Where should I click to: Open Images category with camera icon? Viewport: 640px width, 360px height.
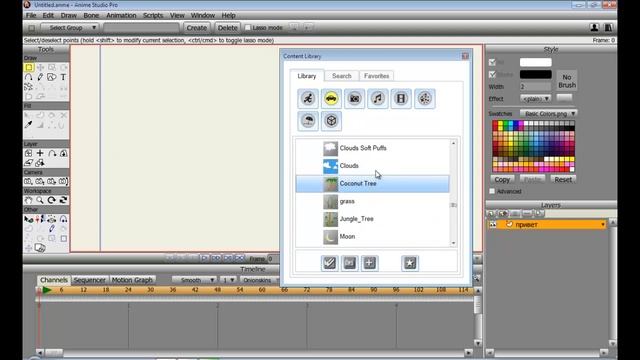354,98
